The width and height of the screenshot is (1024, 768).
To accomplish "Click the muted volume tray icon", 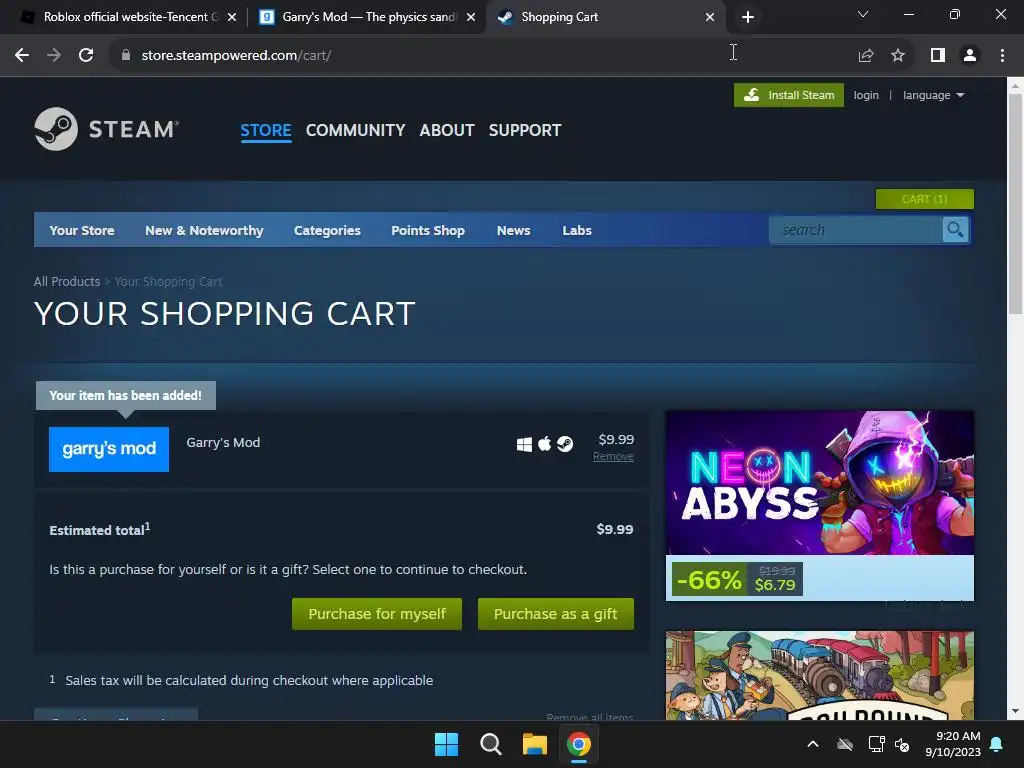I will tap(902, 744).
